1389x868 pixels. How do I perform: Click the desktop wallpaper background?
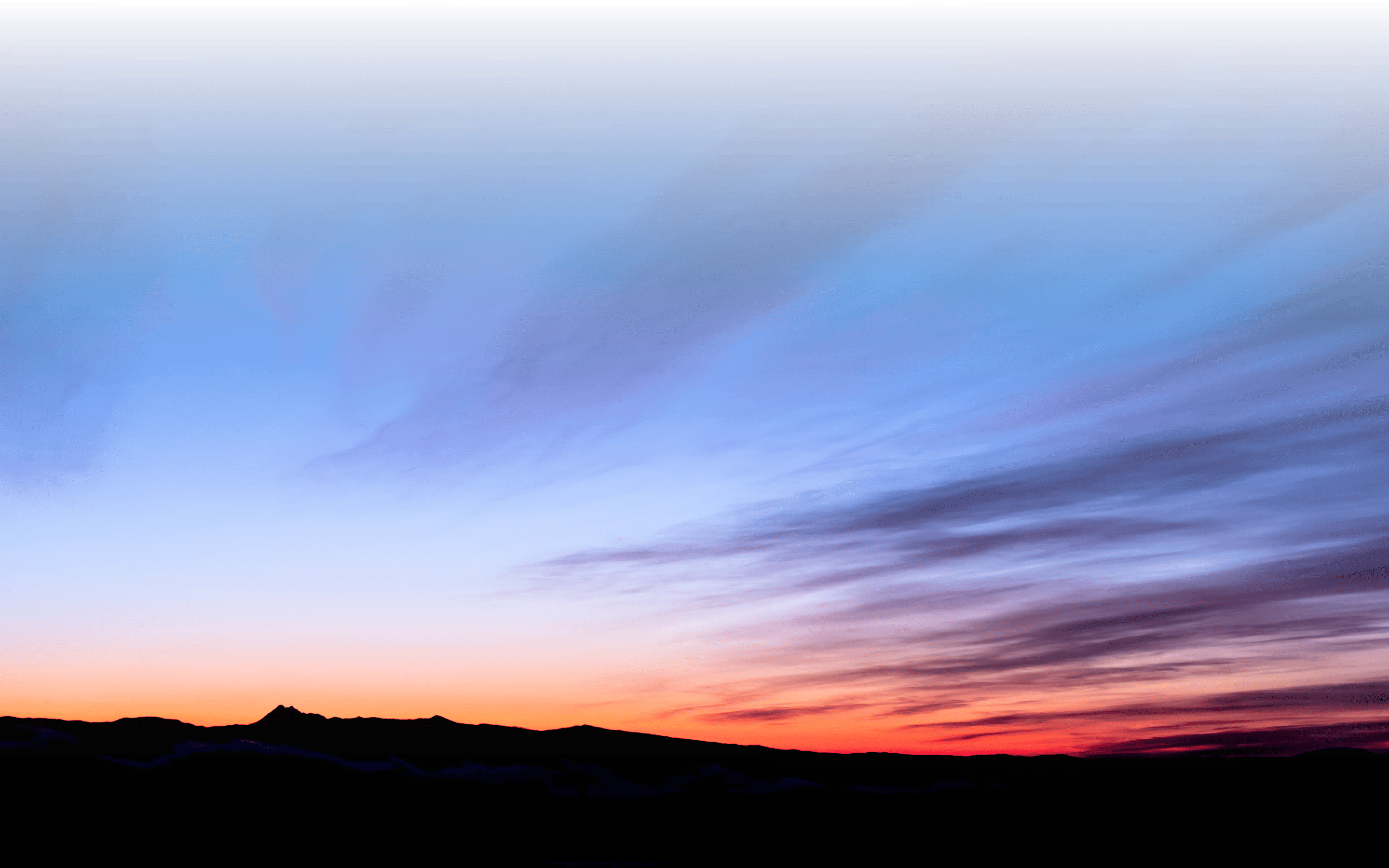click(x=694, y=436)
